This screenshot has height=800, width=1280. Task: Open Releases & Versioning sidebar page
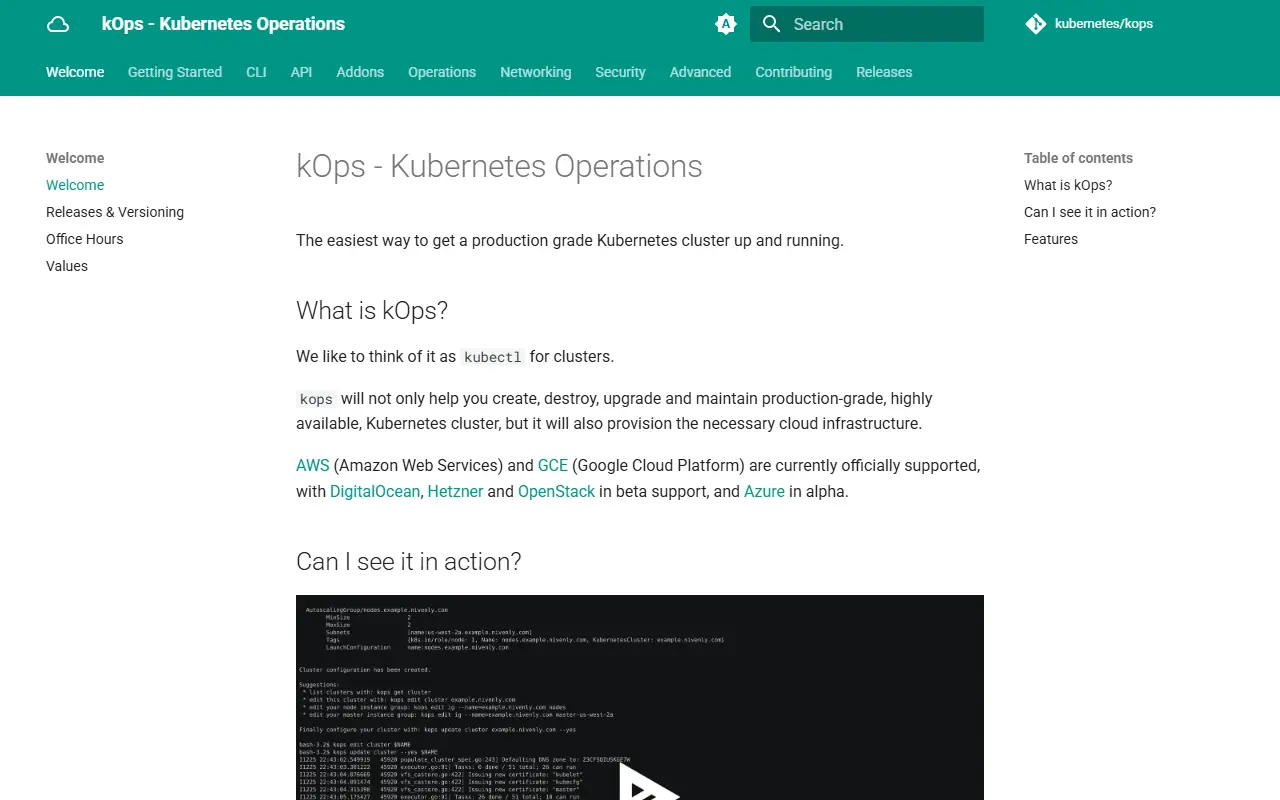click(115, 212)
